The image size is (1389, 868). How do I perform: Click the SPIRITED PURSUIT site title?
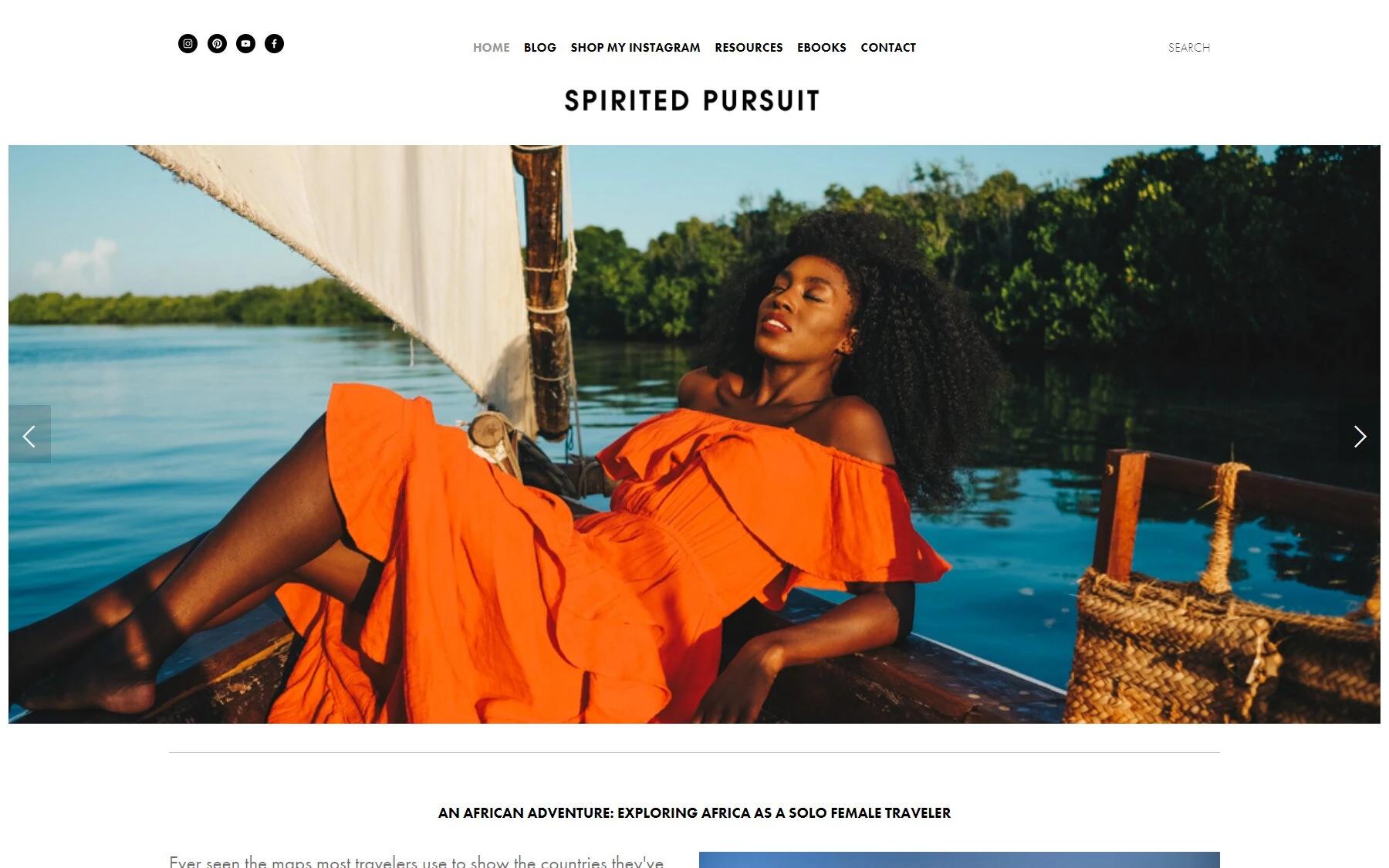click(692, 101)
